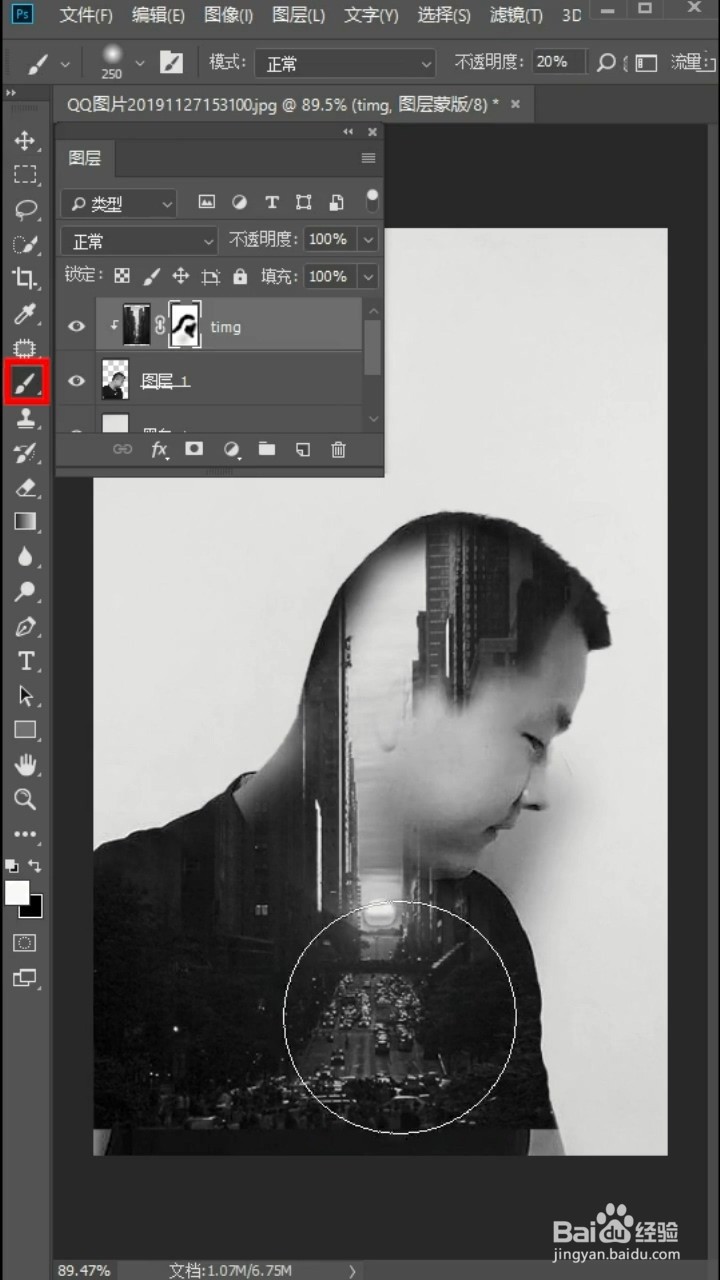Open the layer opacity 100% dropdown arrow
Screen dimensions: 720x1280
(368, 240)
